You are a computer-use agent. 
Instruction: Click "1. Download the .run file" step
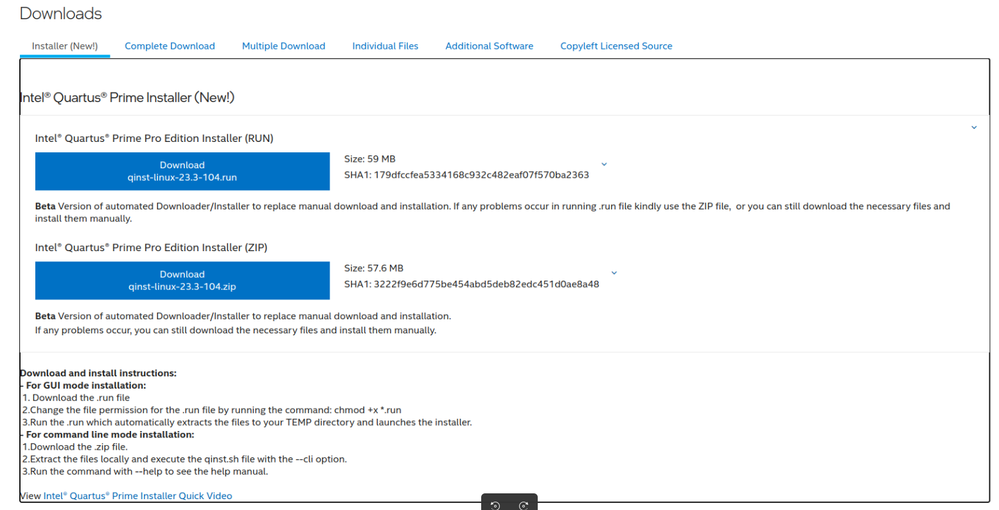point(76,397)
